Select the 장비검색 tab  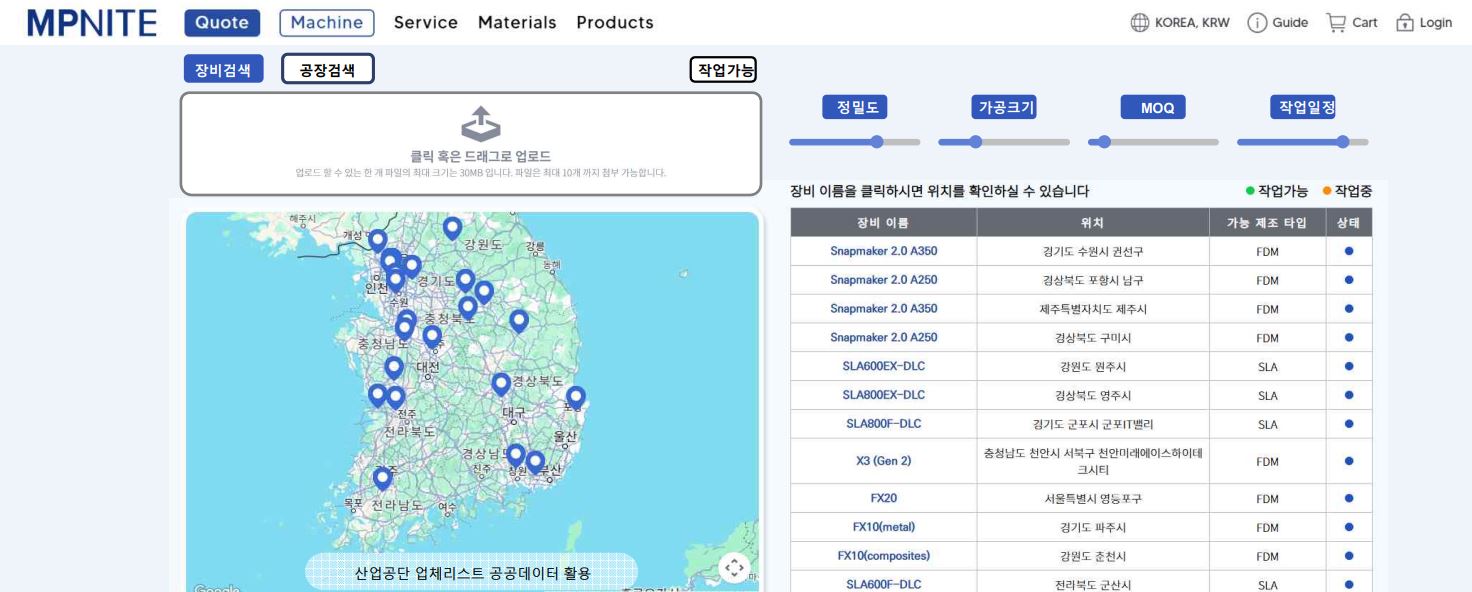[x=224, y=69]
